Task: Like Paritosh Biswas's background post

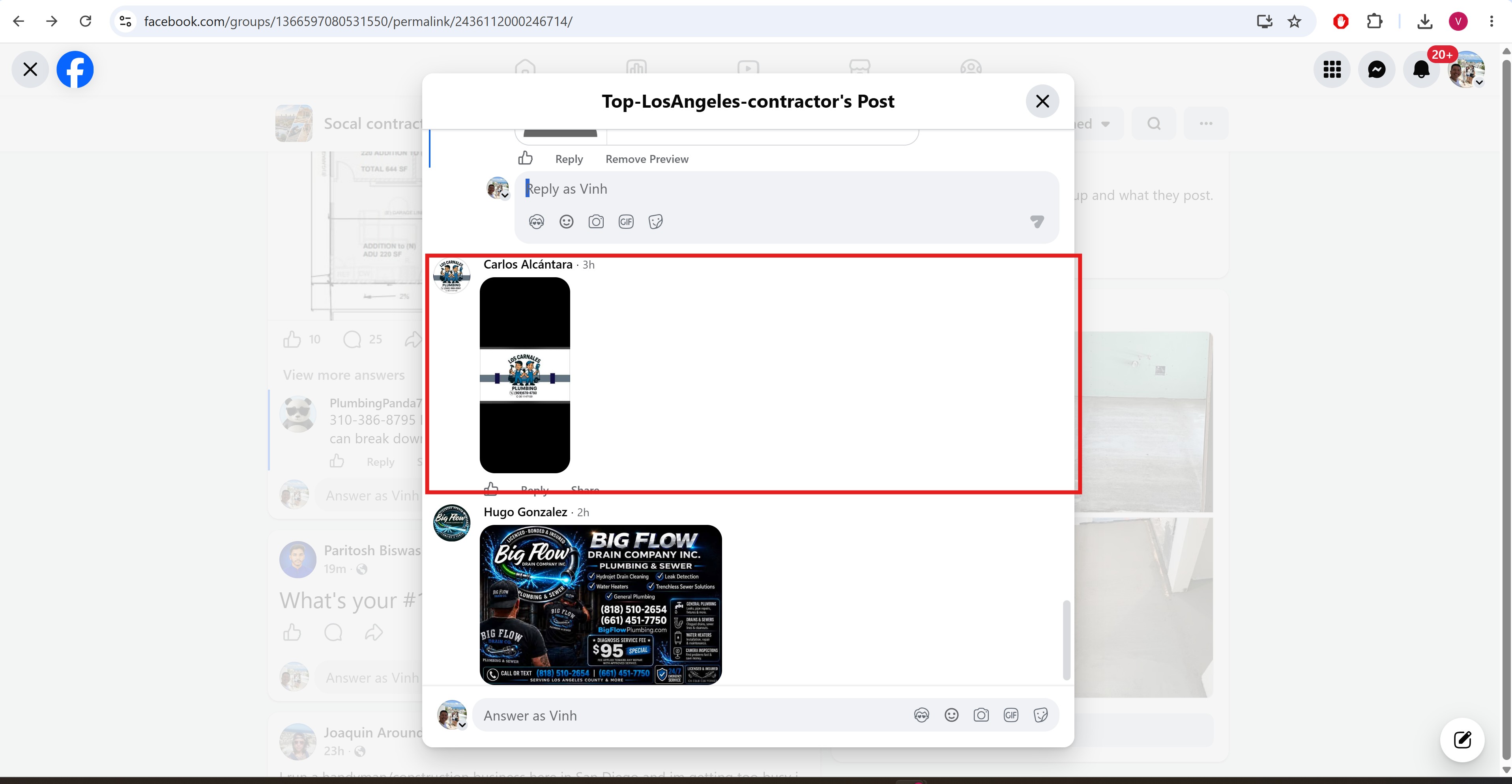Action: tap(292, 633)
